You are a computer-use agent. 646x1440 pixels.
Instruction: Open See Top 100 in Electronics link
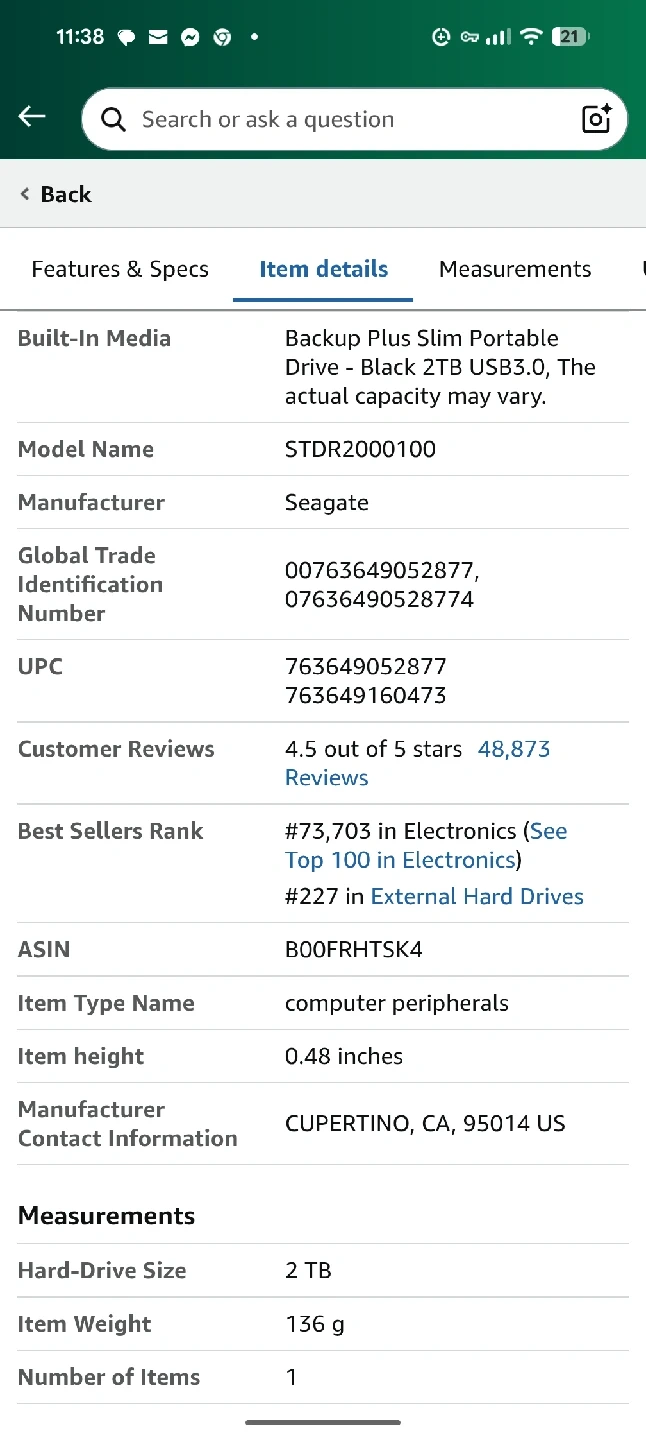click(426, 845)
